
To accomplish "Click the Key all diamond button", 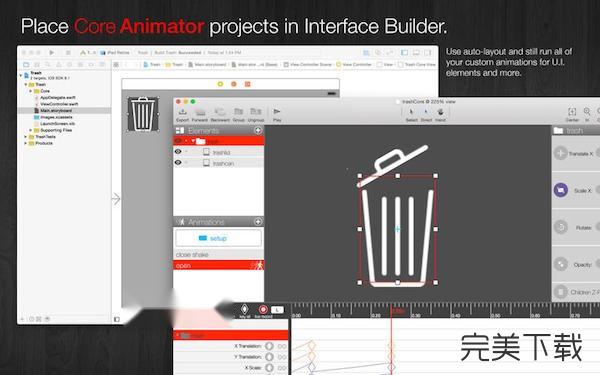I will coord(244,310).
